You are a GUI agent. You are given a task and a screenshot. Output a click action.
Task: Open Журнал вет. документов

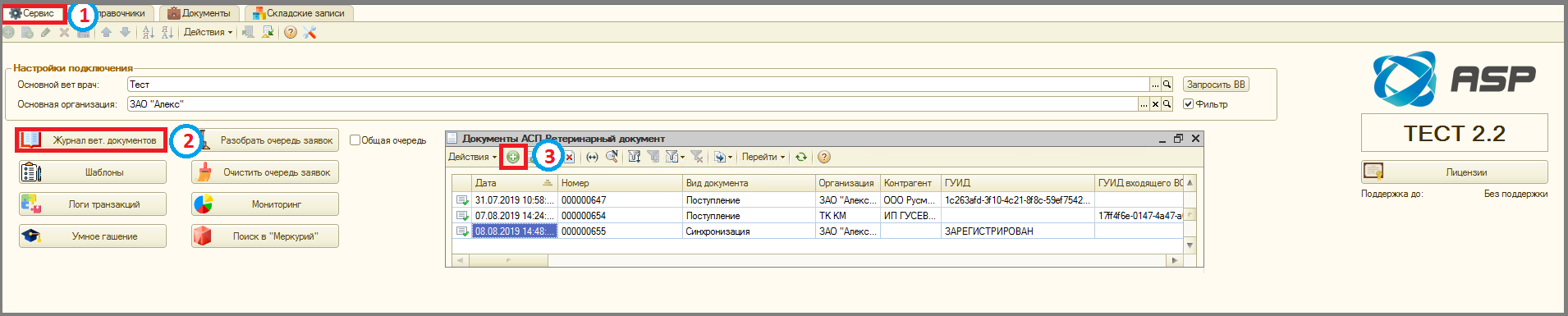tap(92, 140)
